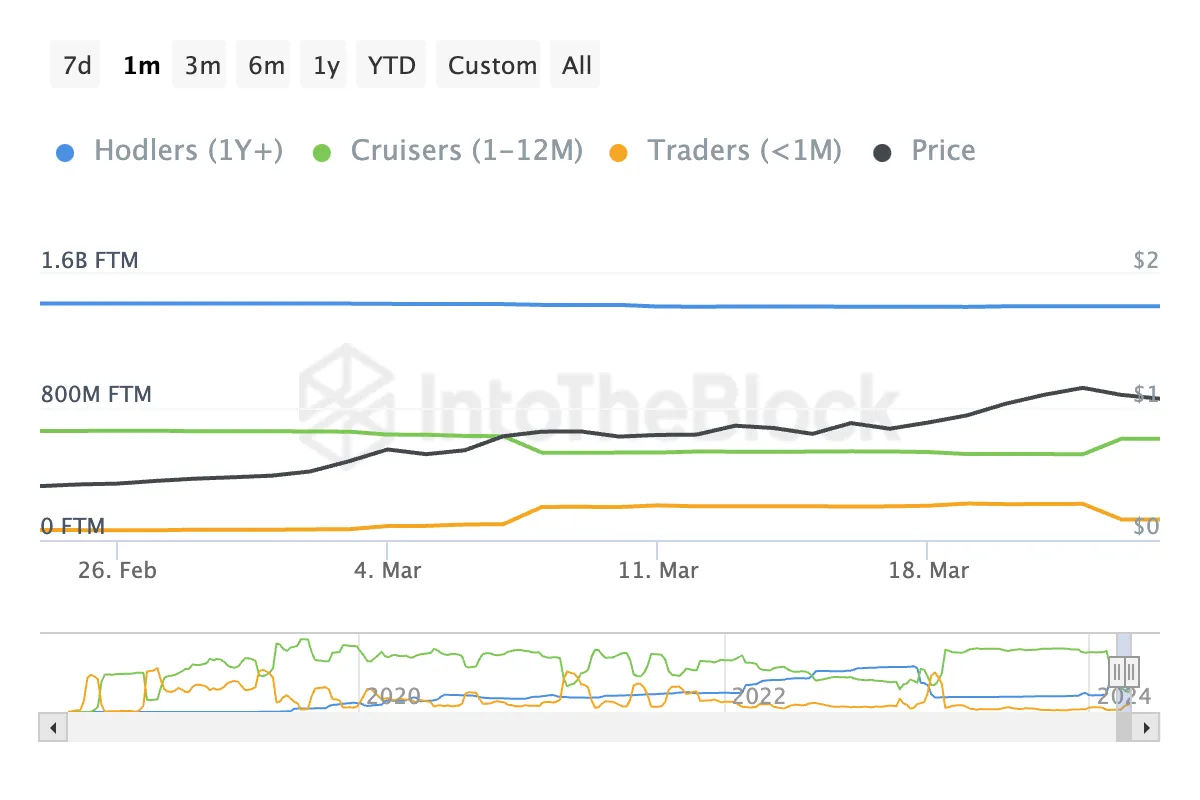
Task: Click the YTD range button
Action: pos(392,66)
